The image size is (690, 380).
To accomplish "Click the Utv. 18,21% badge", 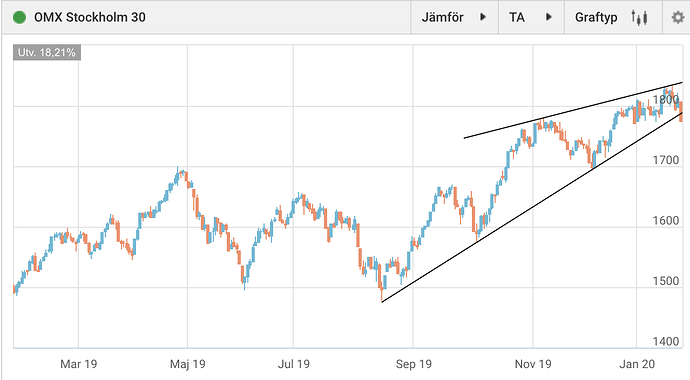I will coord(47,53).
